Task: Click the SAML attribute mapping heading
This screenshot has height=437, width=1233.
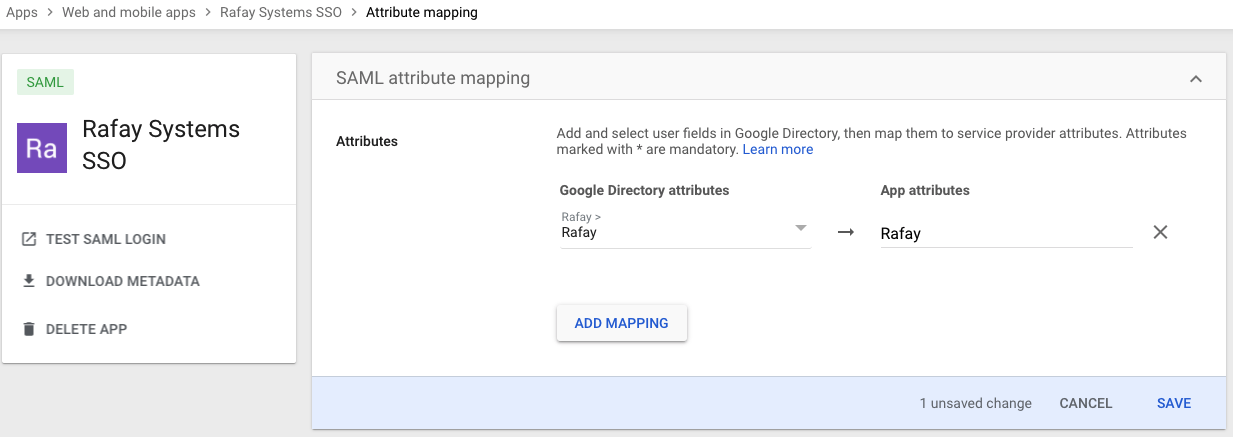Action: 433,78
